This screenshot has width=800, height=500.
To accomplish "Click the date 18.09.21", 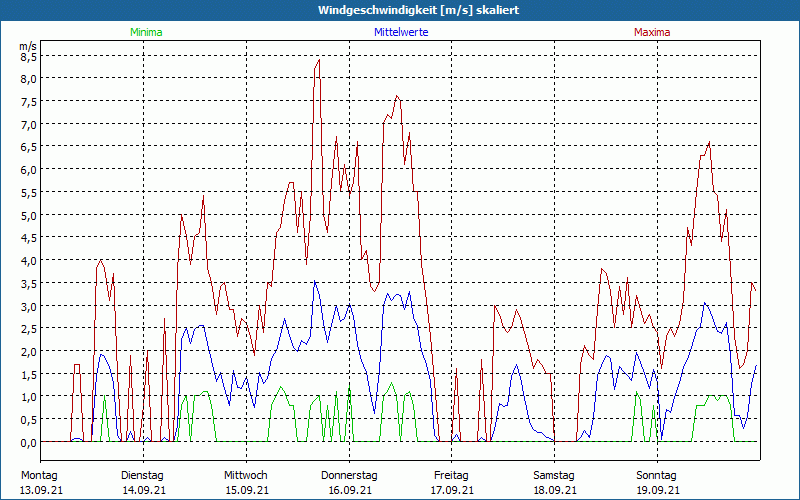I will tap(556, 490).
